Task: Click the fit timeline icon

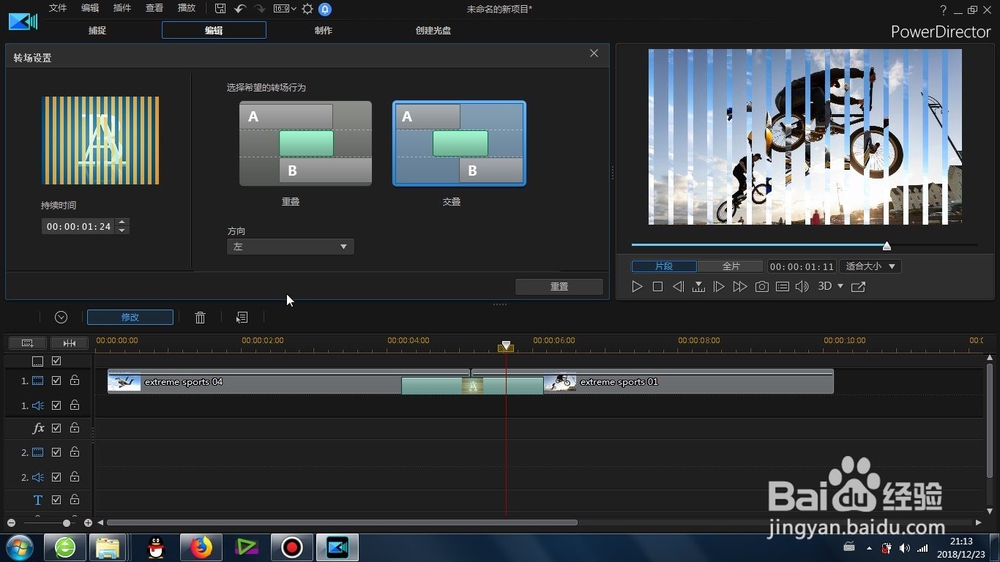Action: (70, 343)
